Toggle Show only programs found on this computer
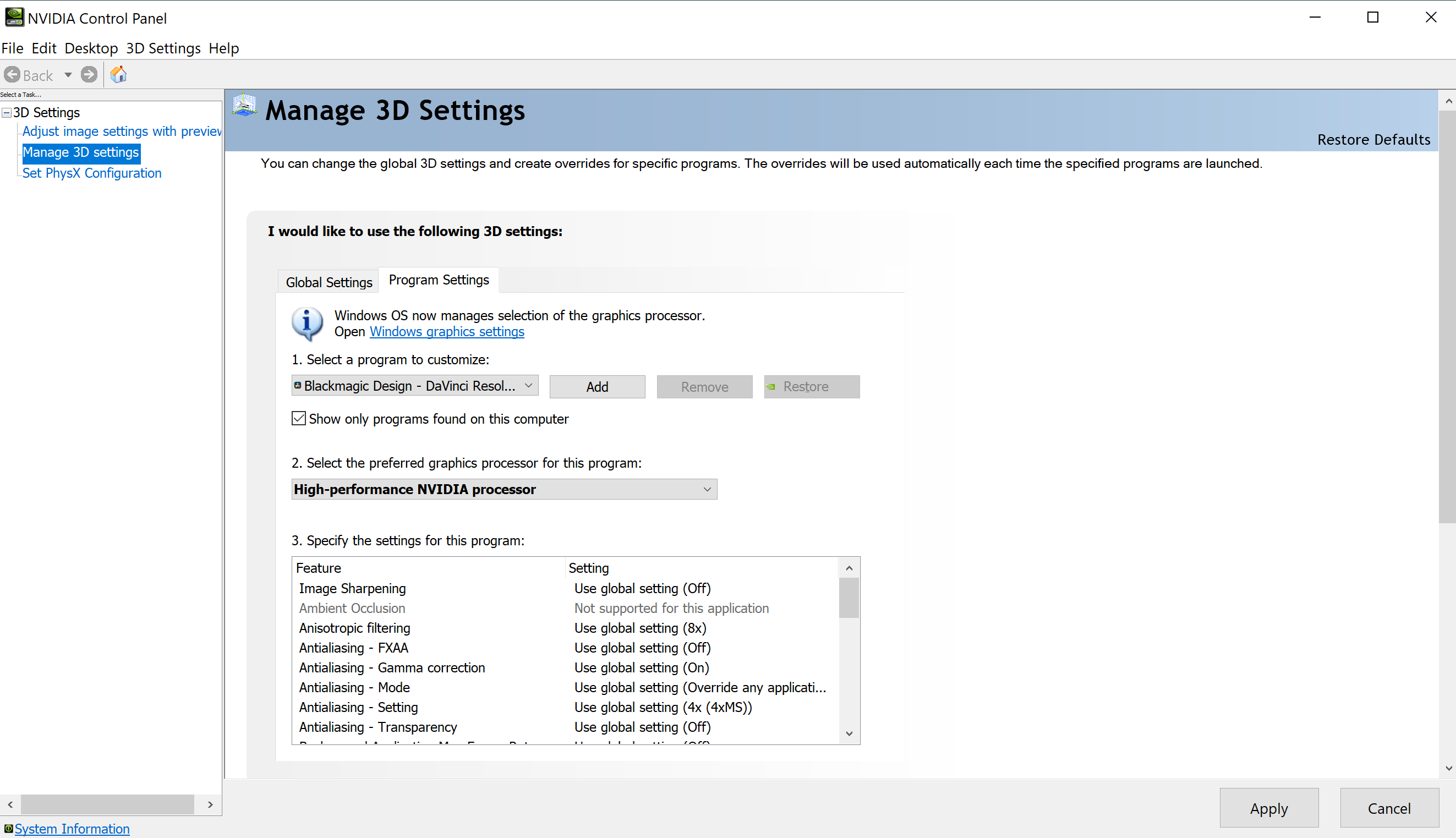 click(x=298, y=418)
